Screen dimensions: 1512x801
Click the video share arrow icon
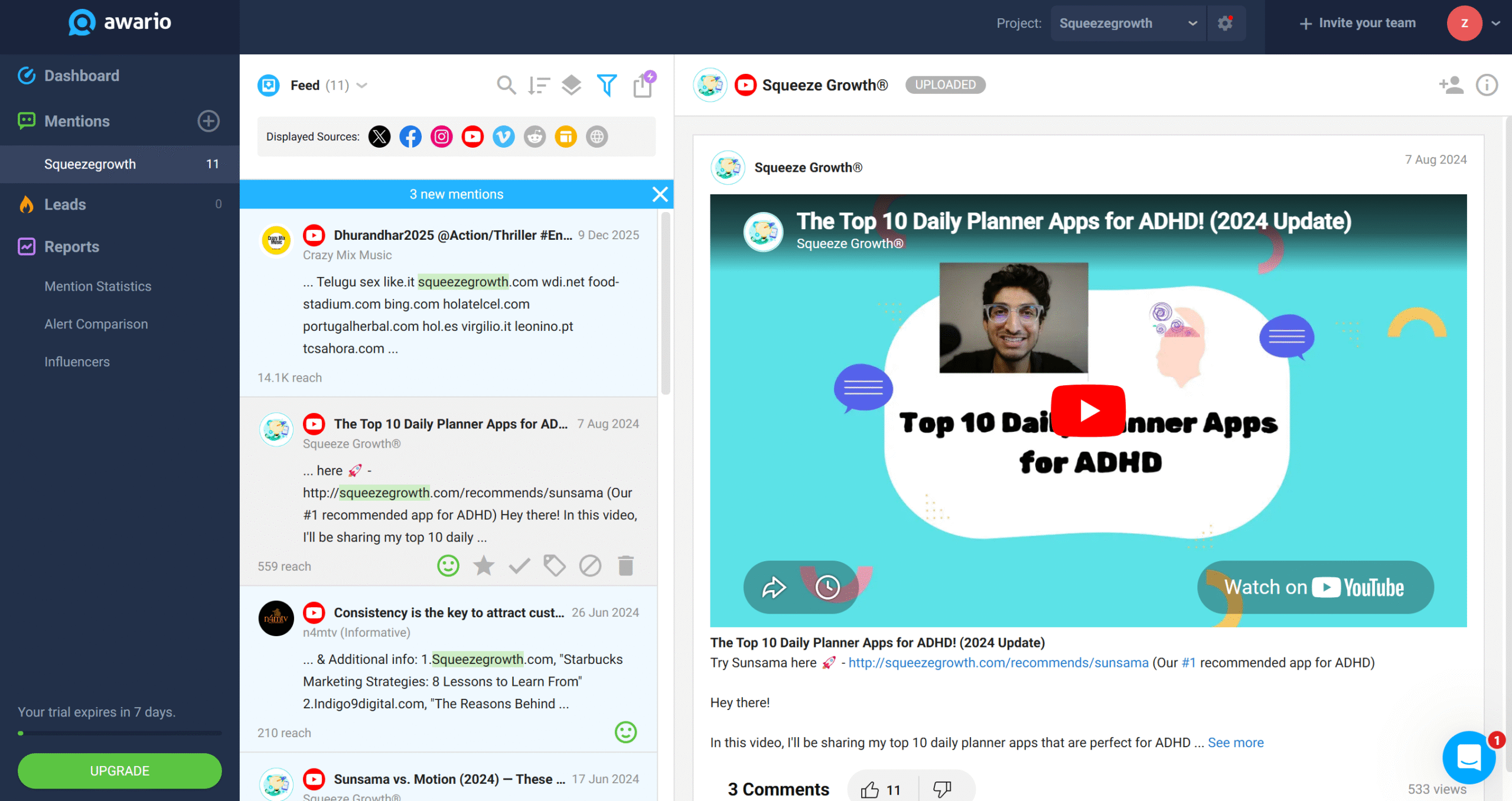tap(774, 587)
